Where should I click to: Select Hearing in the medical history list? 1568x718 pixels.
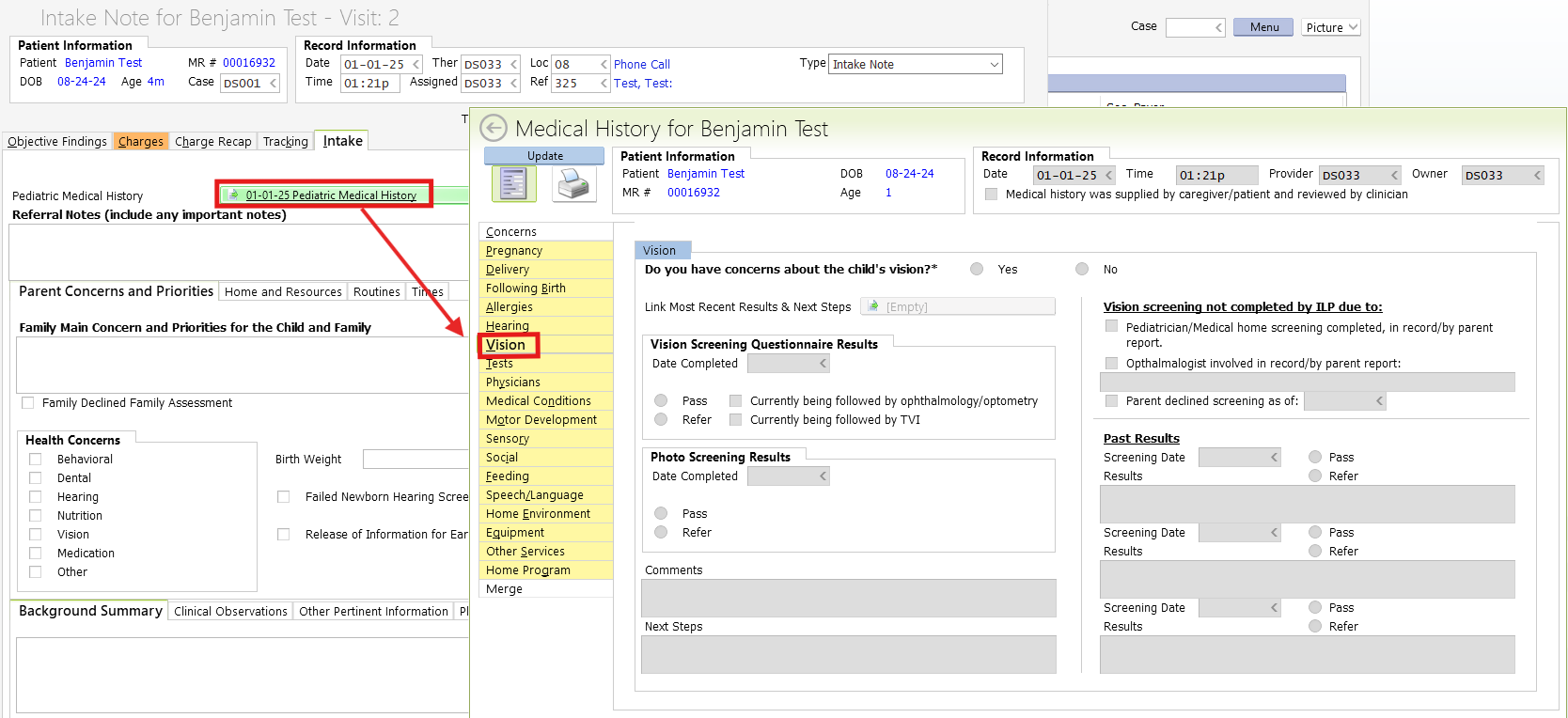coord(508,325)
